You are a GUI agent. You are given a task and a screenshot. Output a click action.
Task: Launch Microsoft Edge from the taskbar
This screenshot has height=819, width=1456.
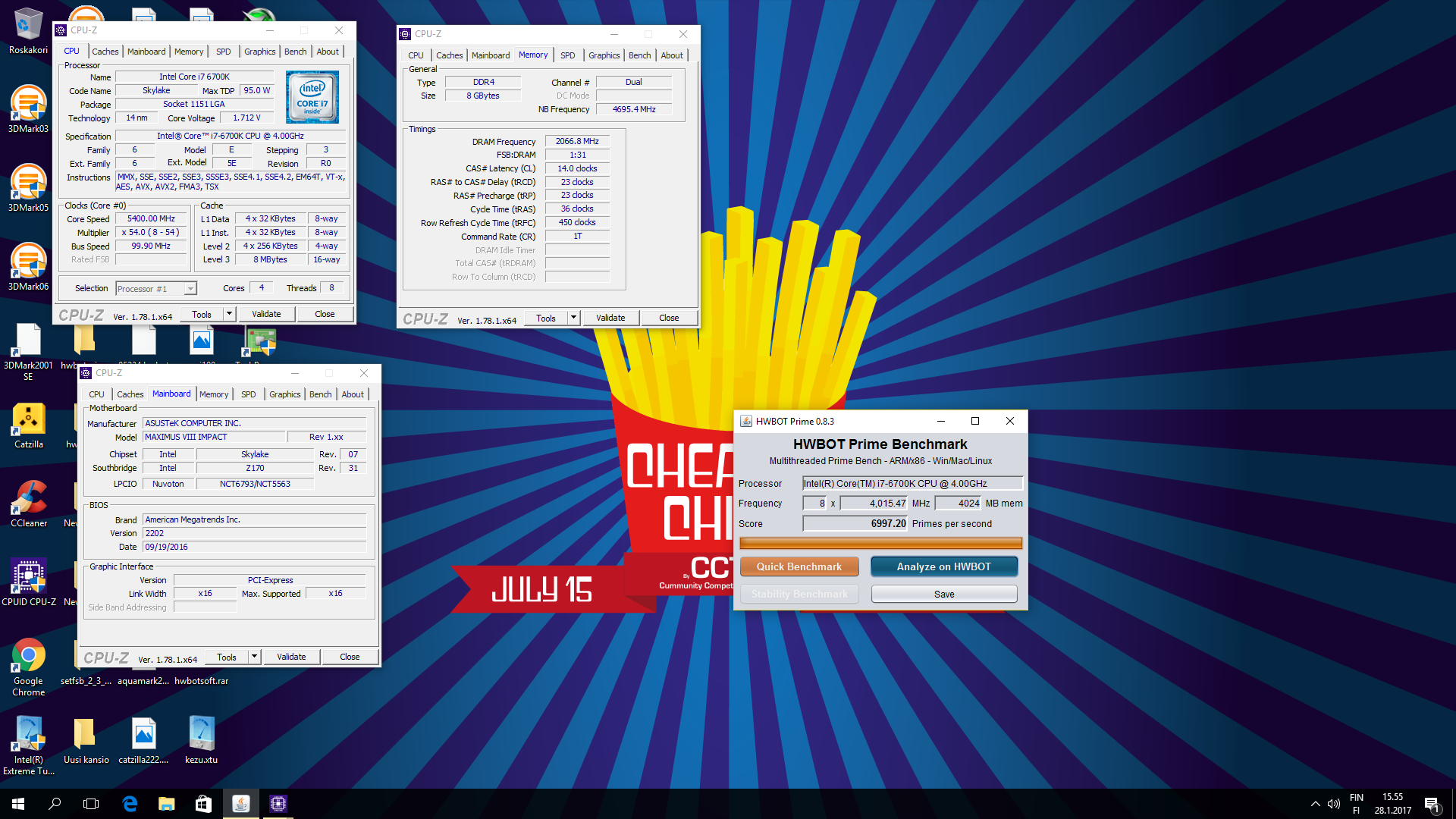tap(130, 804)
